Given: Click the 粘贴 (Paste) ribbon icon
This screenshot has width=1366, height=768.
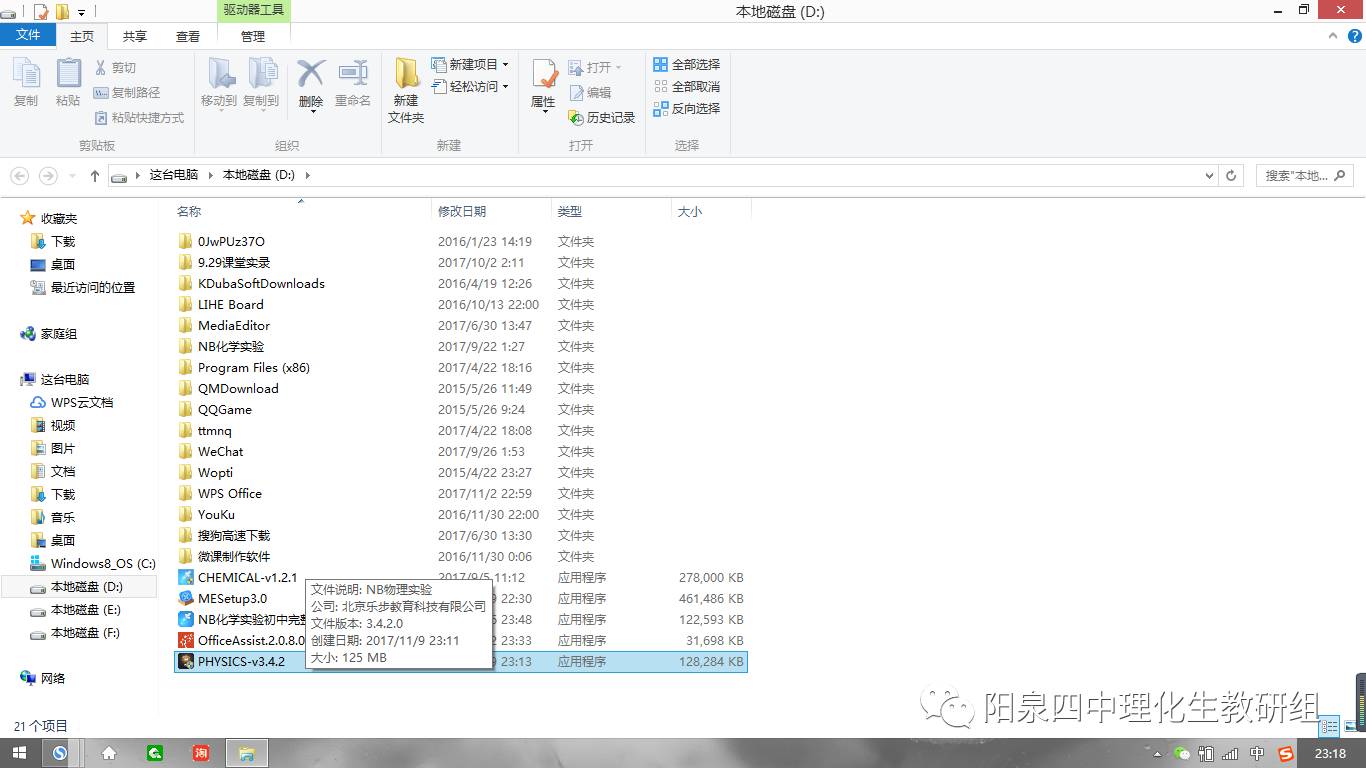Looking at the screenshot, I should point(68,82).
